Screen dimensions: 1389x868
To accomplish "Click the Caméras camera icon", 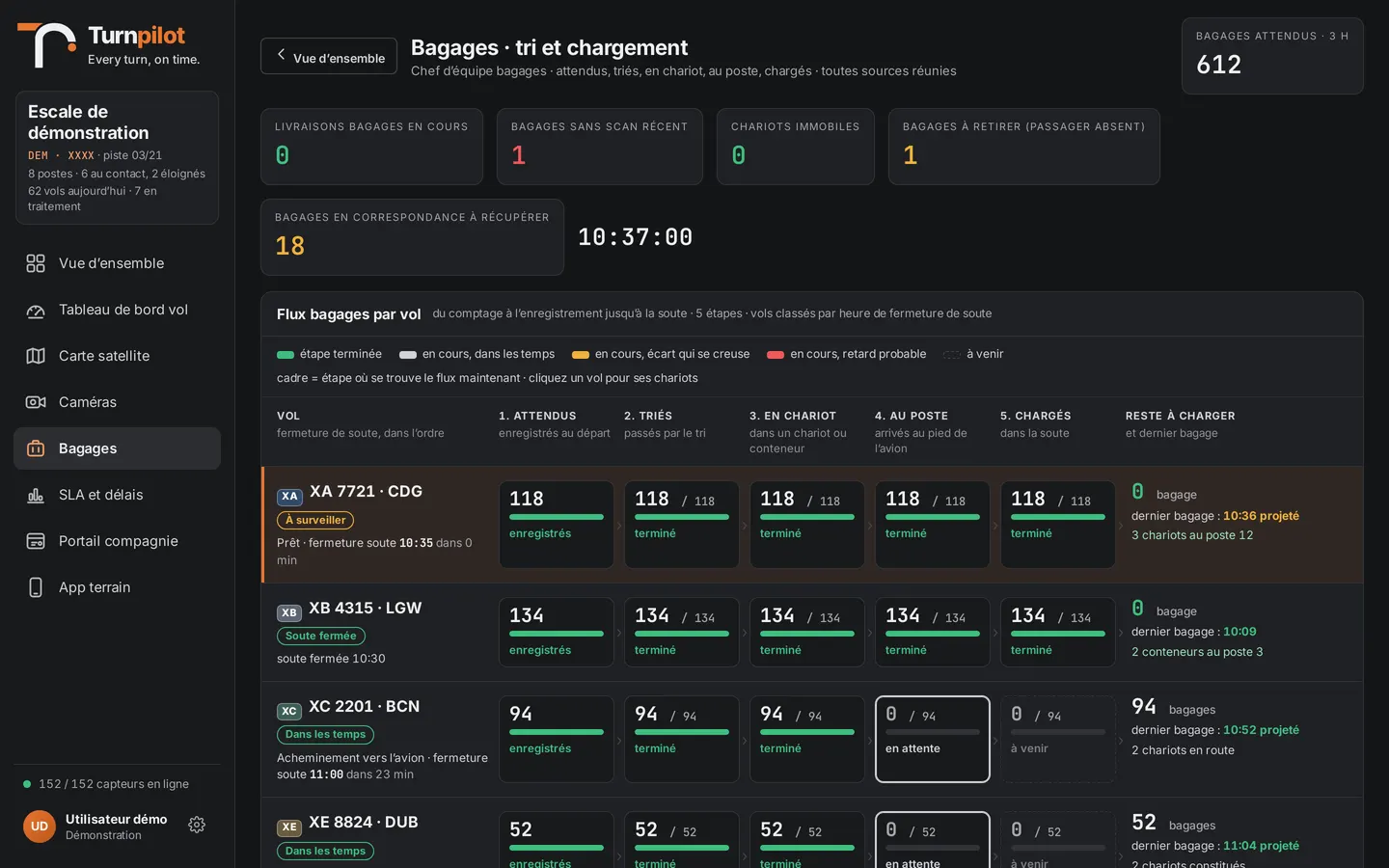I will coord(36,402).
